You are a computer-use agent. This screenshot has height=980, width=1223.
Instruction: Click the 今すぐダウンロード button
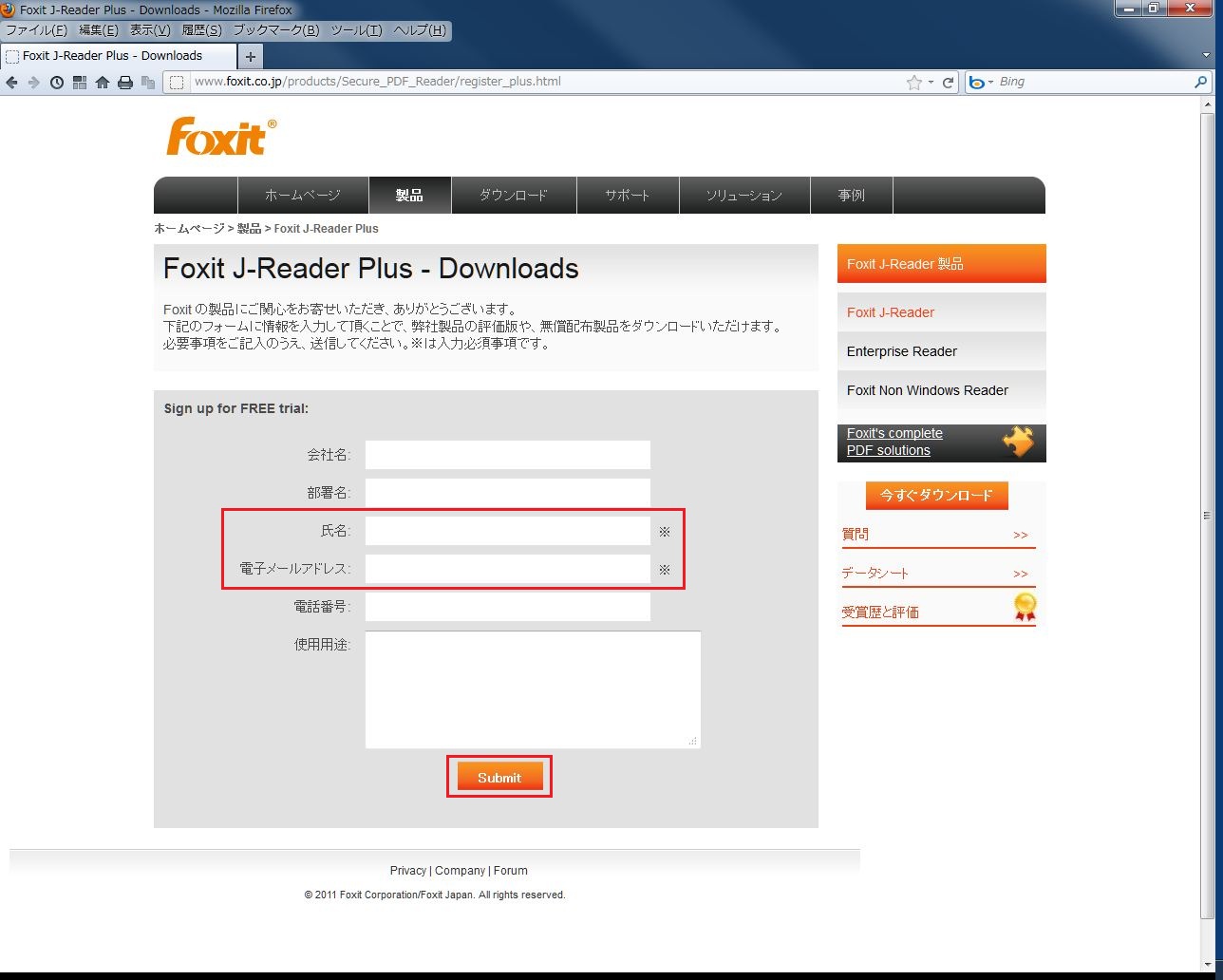(937, 495)
